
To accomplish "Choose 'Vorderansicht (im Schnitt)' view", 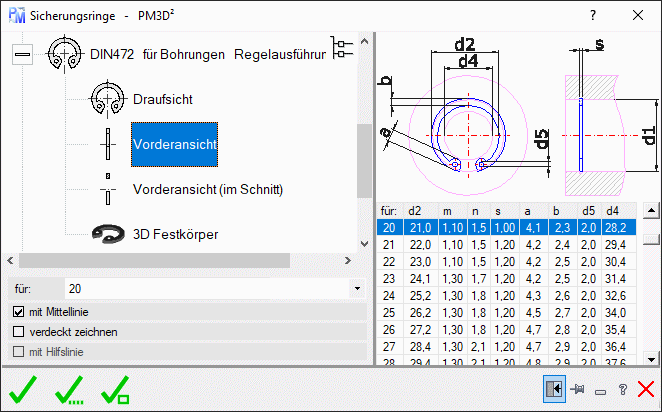I will click(x=208, y=189).
